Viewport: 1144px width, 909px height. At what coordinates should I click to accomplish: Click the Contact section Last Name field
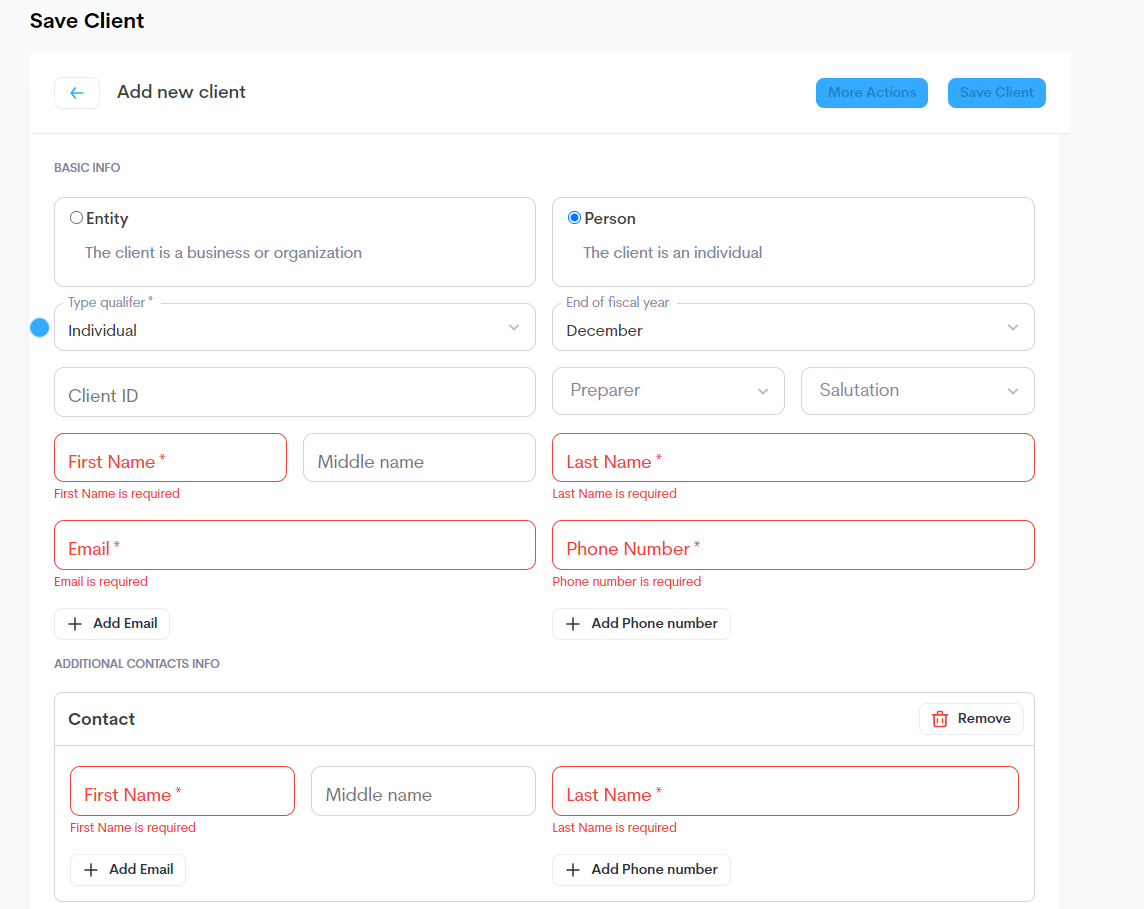pyautogui.click(x=784, y=792)
